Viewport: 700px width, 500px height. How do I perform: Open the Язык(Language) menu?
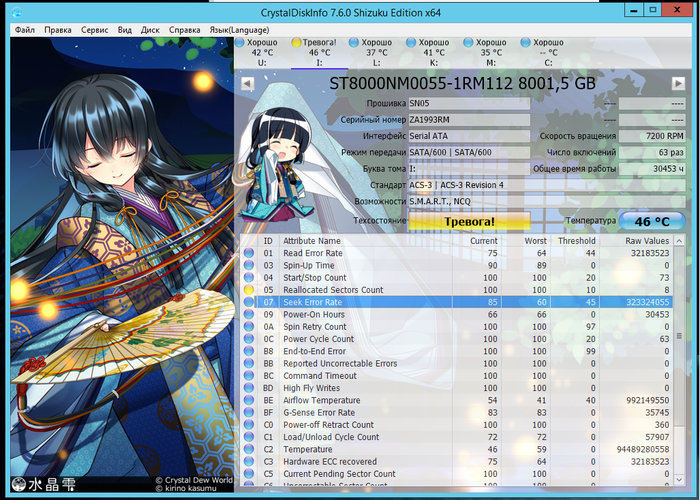click(x=236, y=30)
